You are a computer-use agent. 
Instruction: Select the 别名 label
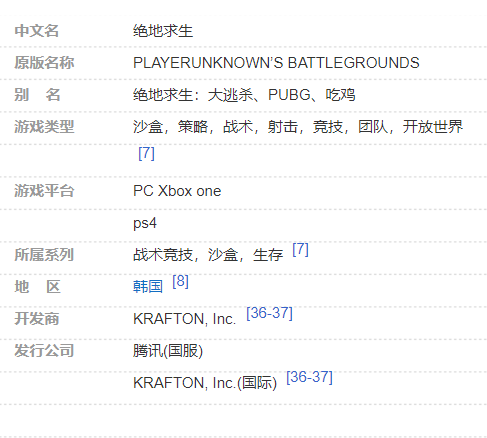pos(37,95)
